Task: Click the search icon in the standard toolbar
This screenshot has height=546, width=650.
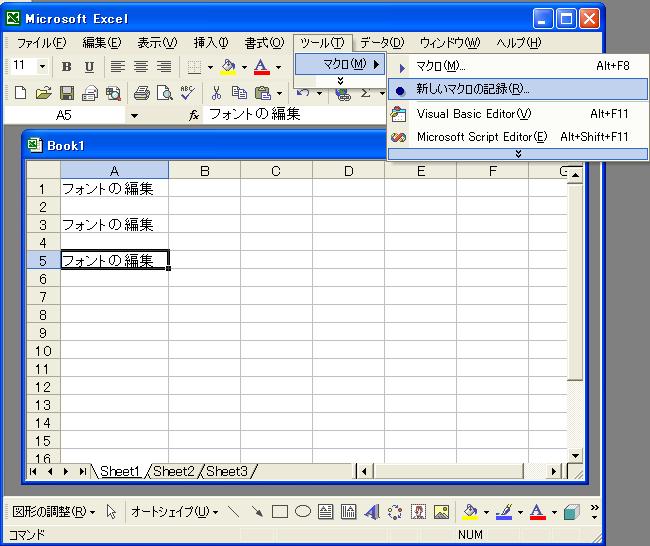Action: click(x=113, y=93)
